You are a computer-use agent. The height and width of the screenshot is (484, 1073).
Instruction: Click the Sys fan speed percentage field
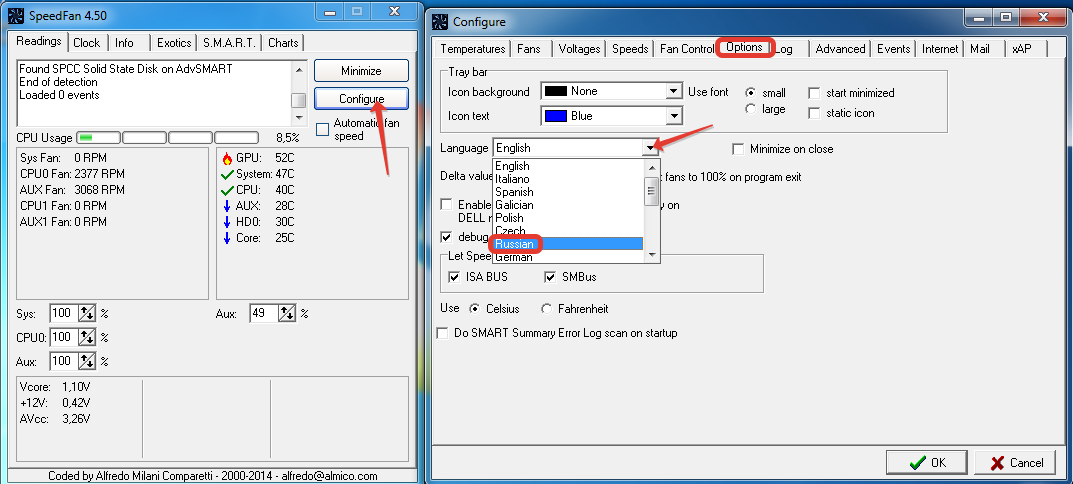point(63,313)
